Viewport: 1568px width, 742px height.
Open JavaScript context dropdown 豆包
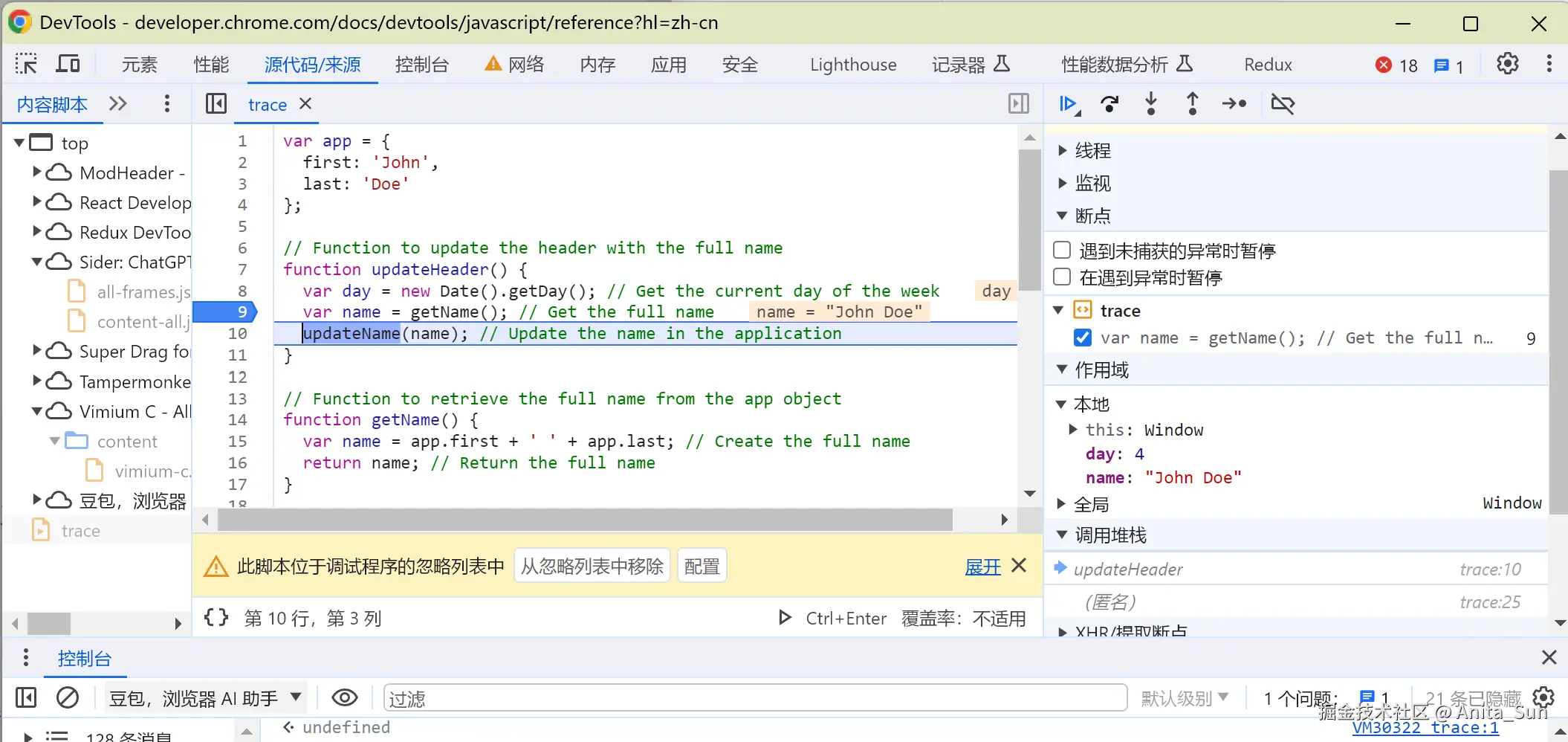click(205, 698)
